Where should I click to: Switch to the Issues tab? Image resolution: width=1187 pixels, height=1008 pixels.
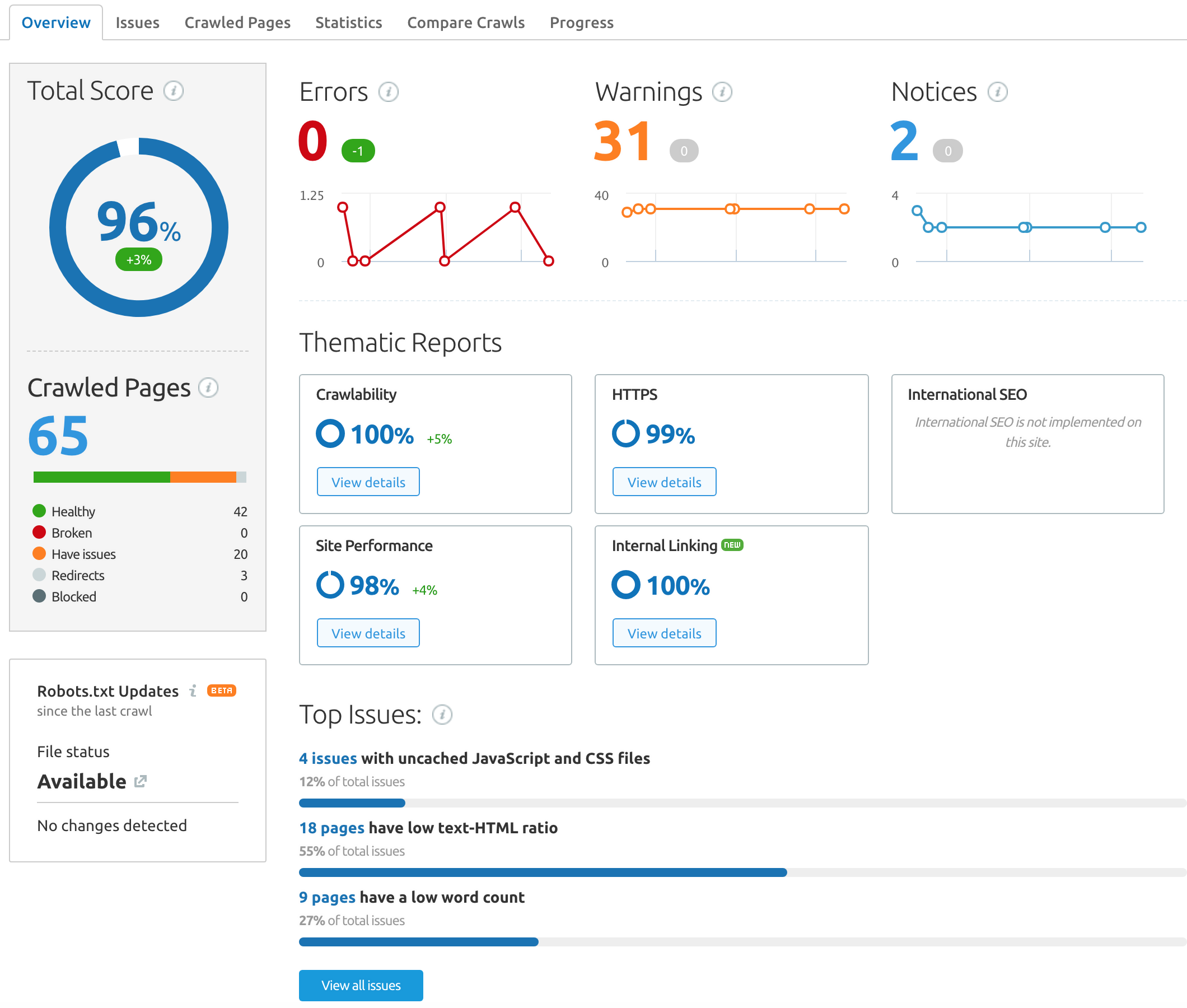click(137, 23)
